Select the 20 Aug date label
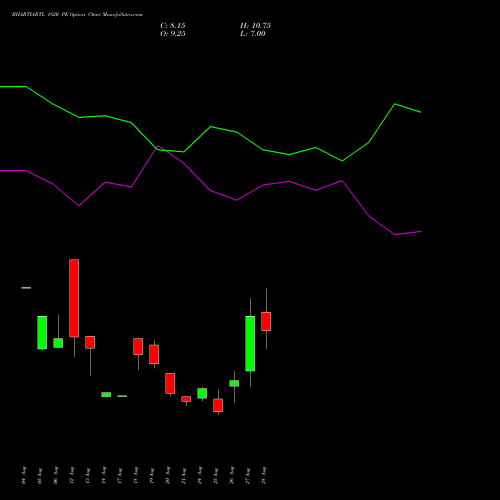Viewport: 500px width, 500px height. click(x=168, y=475)
